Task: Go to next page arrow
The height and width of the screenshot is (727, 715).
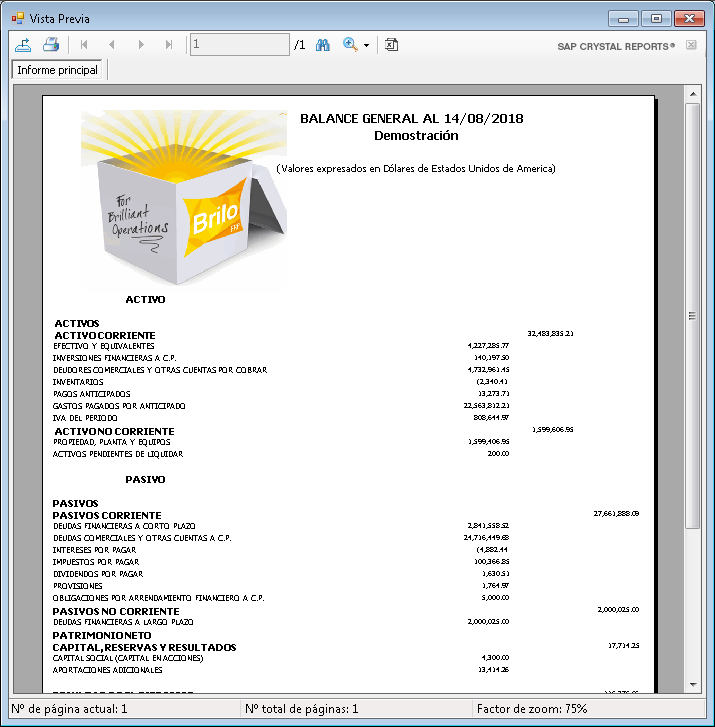Action: click(141, 45)
